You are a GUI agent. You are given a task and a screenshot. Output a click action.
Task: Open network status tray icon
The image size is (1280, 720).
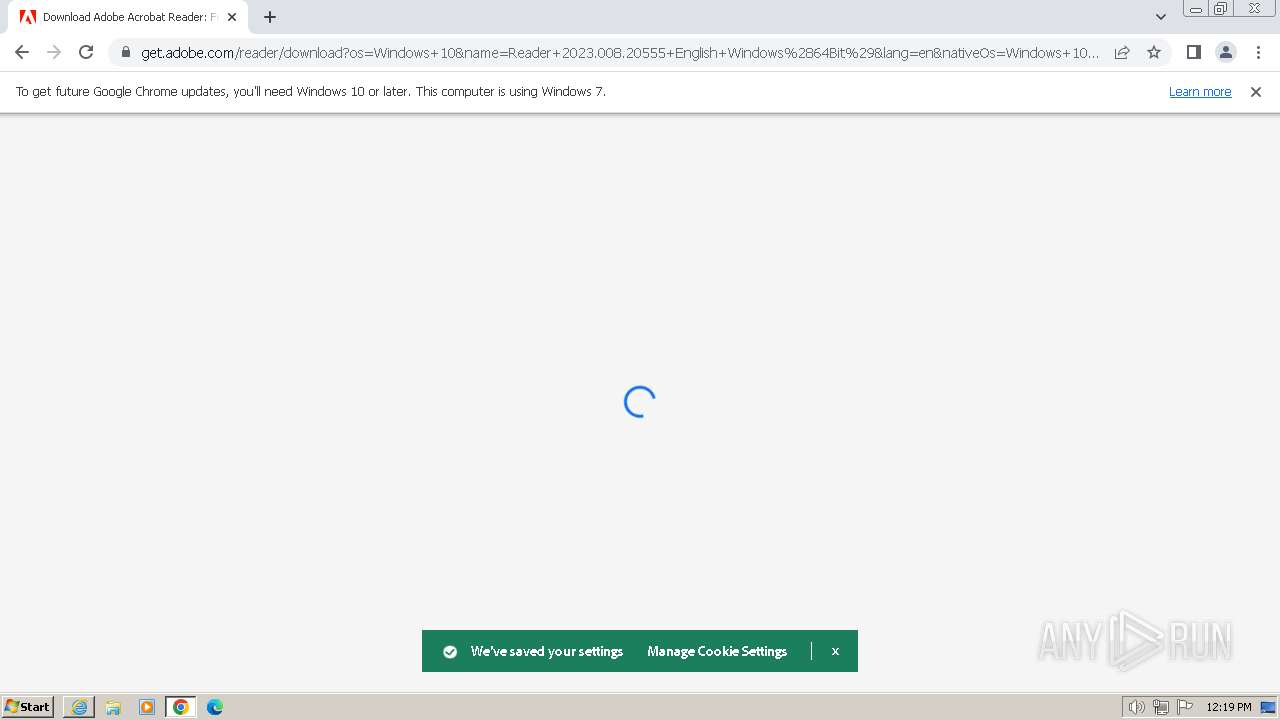(x=1161, y=707)
